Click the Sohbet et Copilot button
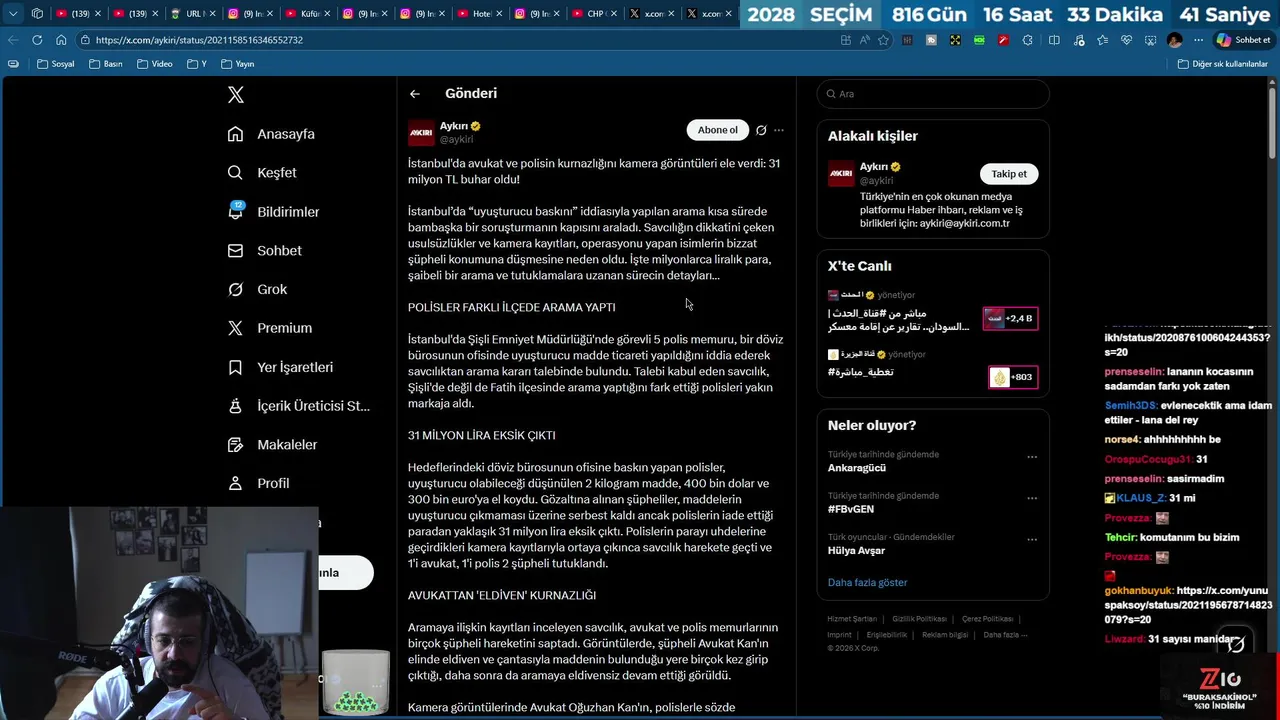 [1243, 40]
